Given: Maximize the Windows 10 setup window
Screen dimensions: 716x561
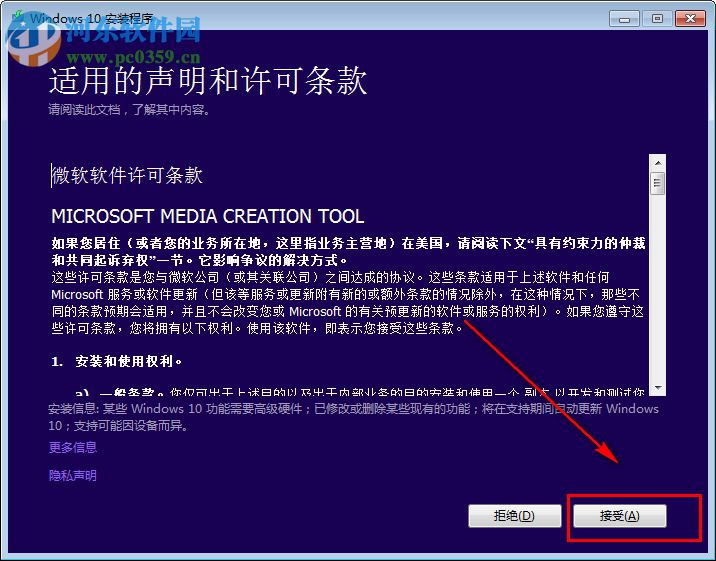Looking at the screenshot, I should [x=657, y=19].
